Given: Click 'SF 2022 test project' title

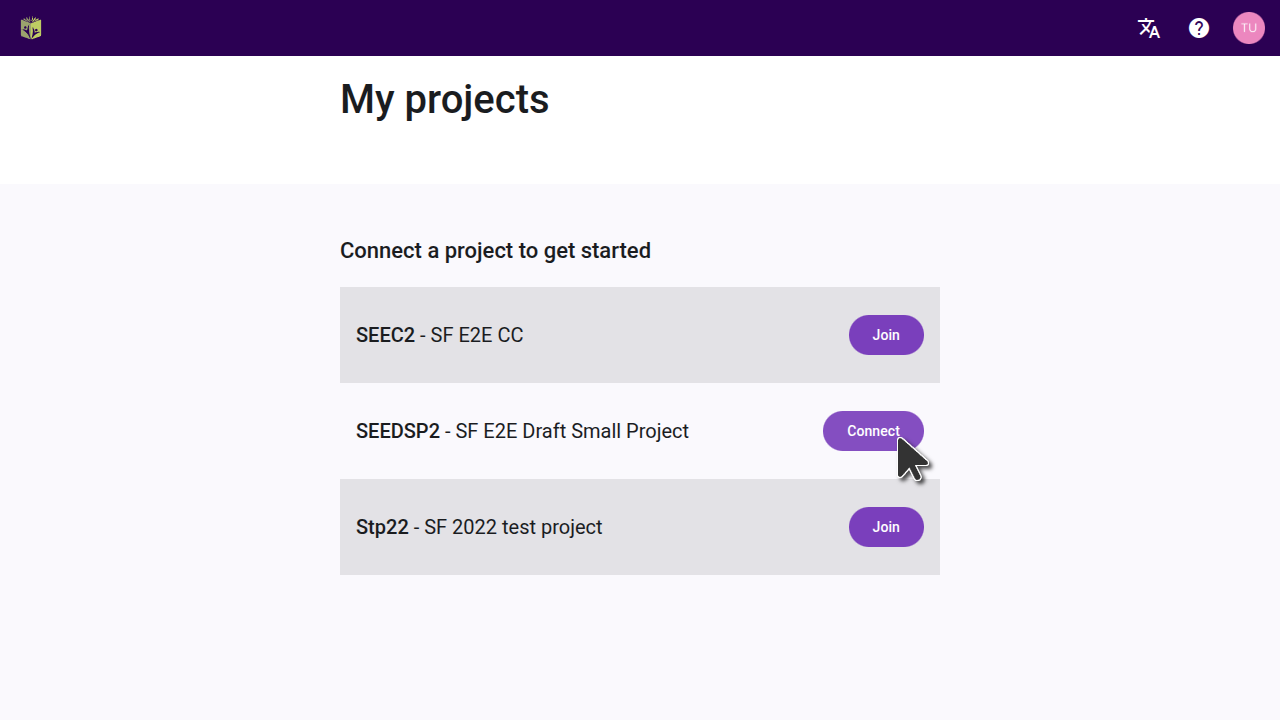Looking at the screenshot, I should [513, 527].
